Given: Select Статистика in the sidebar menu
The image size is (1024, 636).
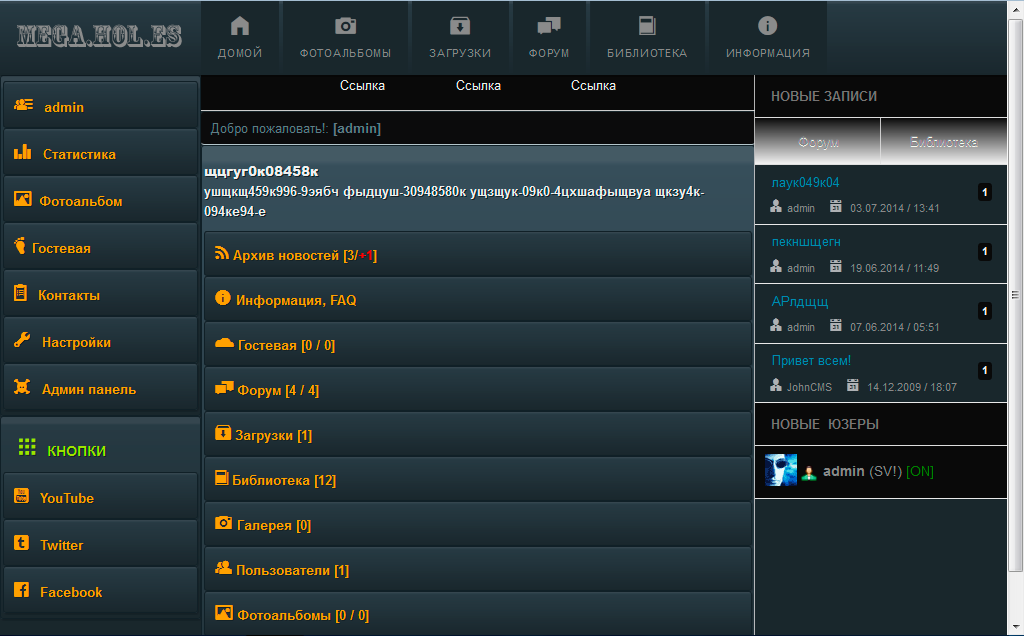Looking at the screenshot, I should tap(79, 154).
